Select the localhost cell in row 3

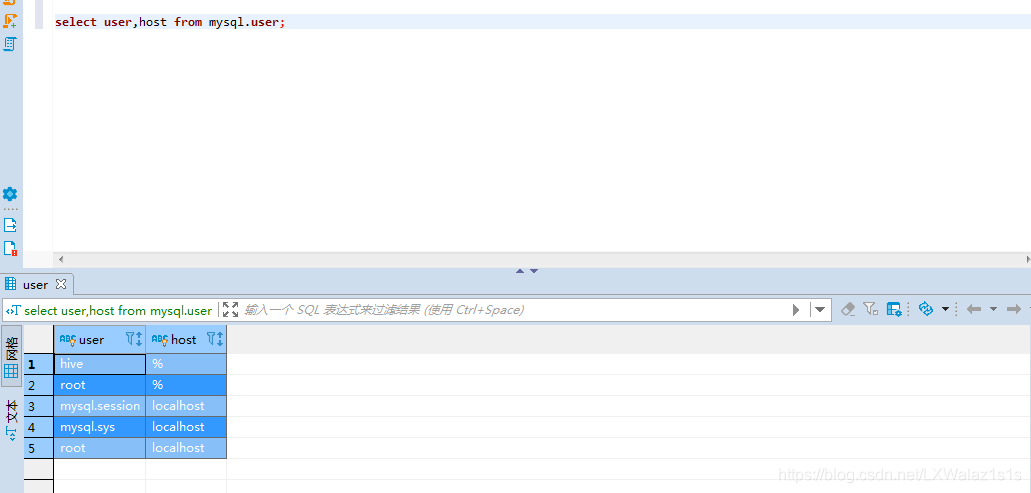coord(186,406)
